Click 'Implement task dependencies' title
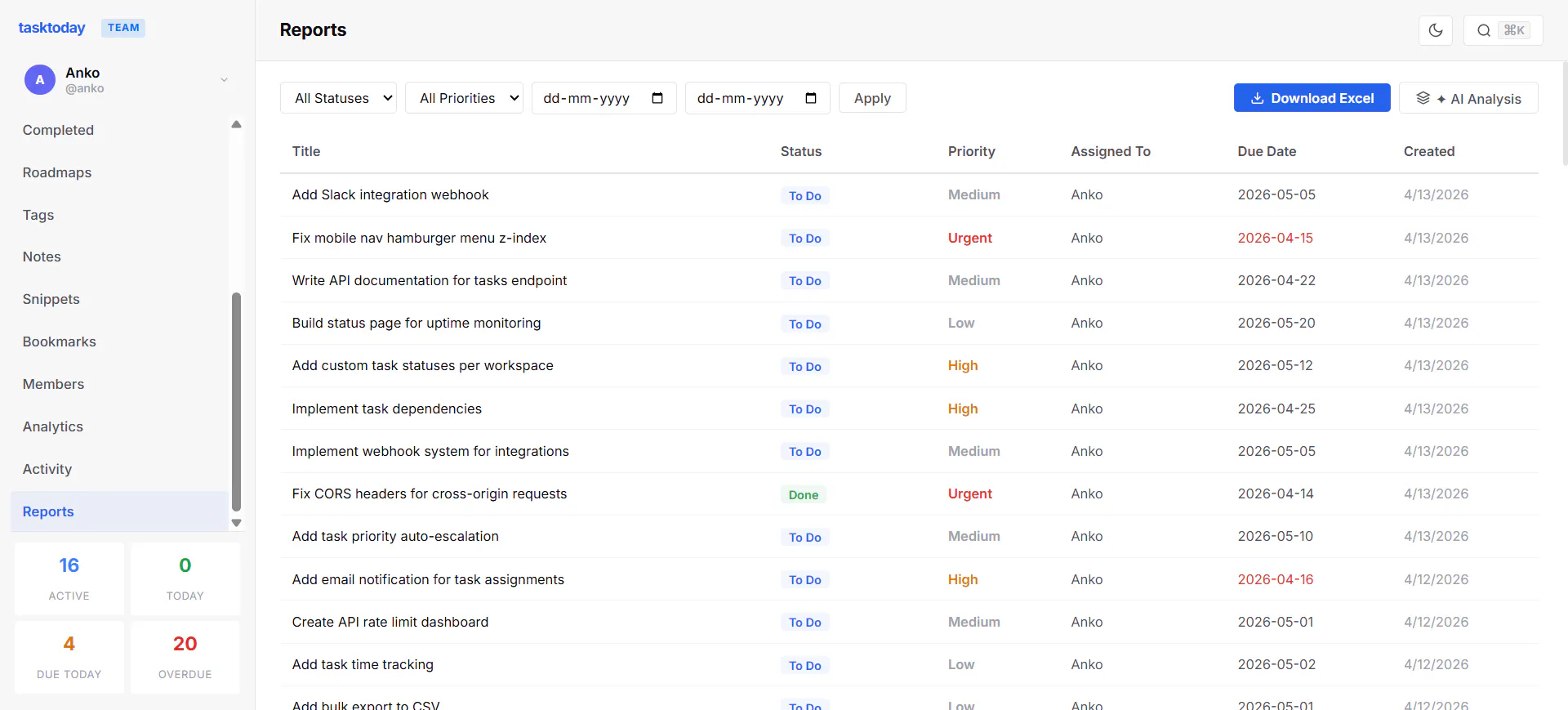 click(387, 409)
